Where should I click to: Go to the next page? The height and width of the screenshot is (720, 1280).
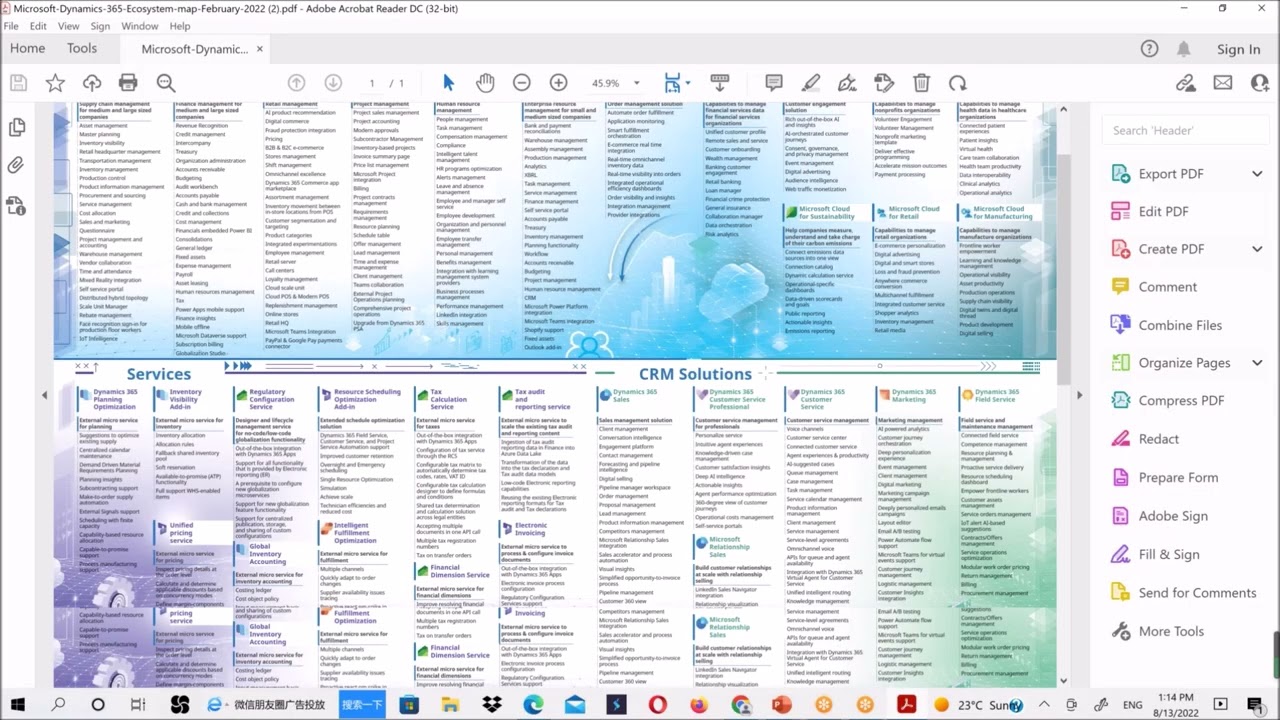tap(333, 83)
